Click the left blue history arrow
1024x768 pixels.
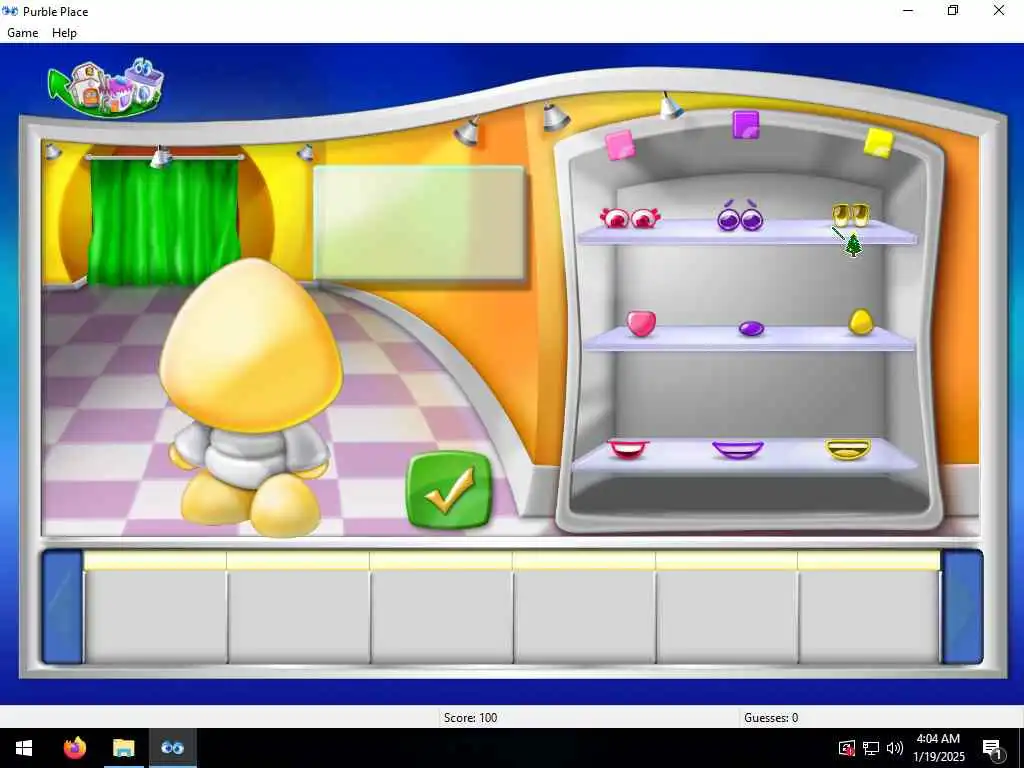coord(63,607)
